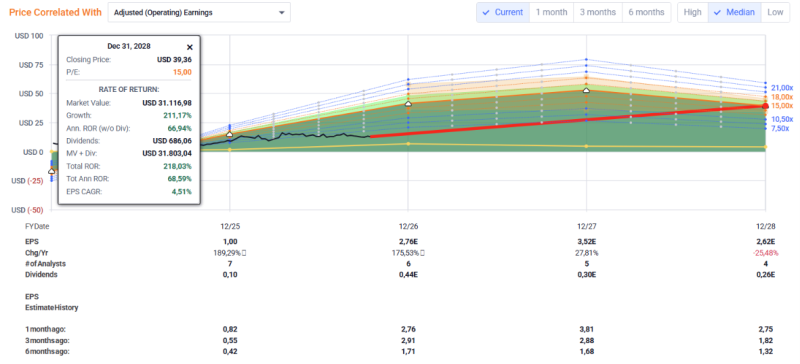Click the P/E 15,00 value in tooltip

[x=183, y=72]
